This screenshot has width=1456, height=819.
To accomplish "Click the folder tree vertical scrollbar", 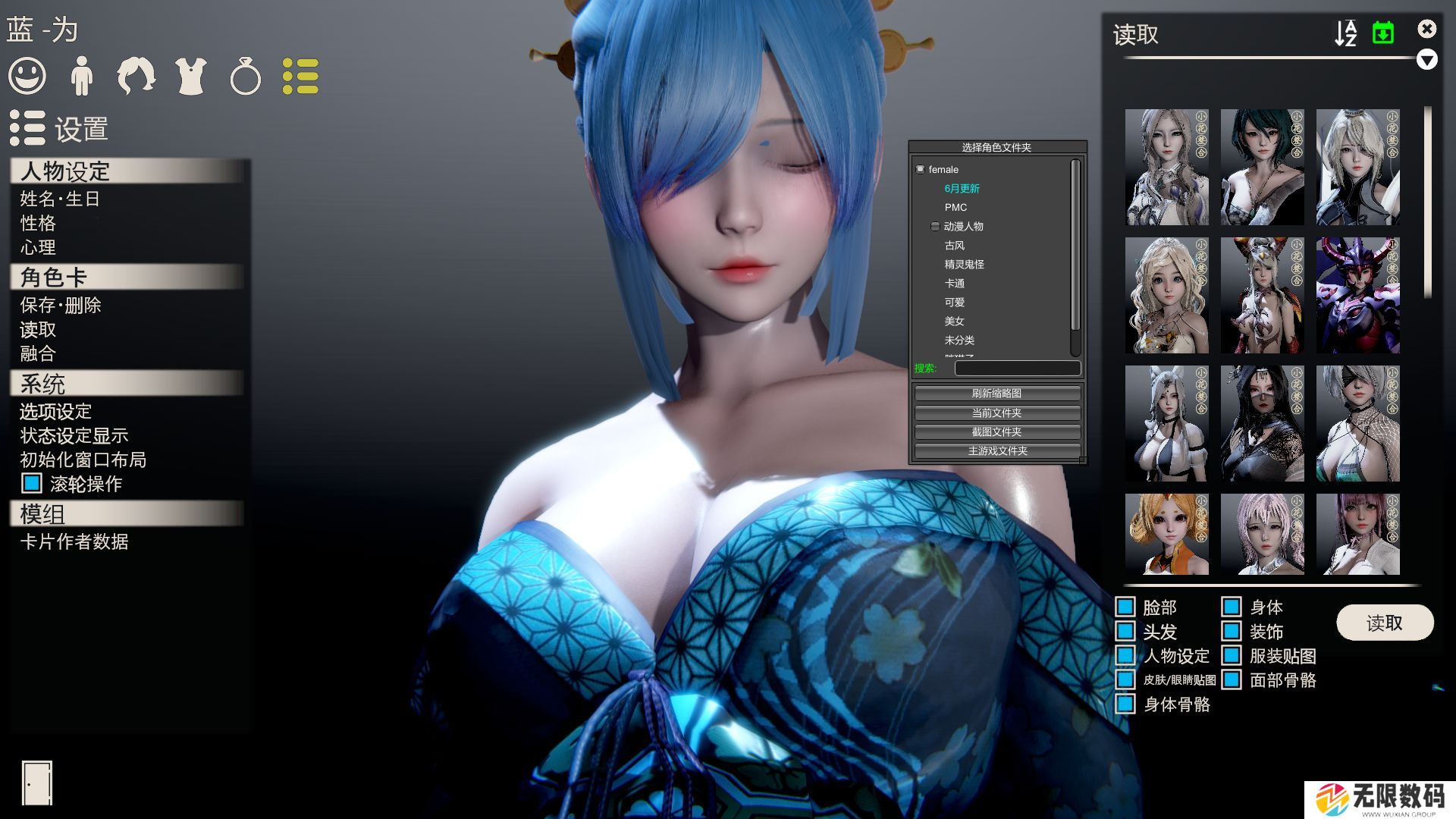I will (x=1075, y=246).
